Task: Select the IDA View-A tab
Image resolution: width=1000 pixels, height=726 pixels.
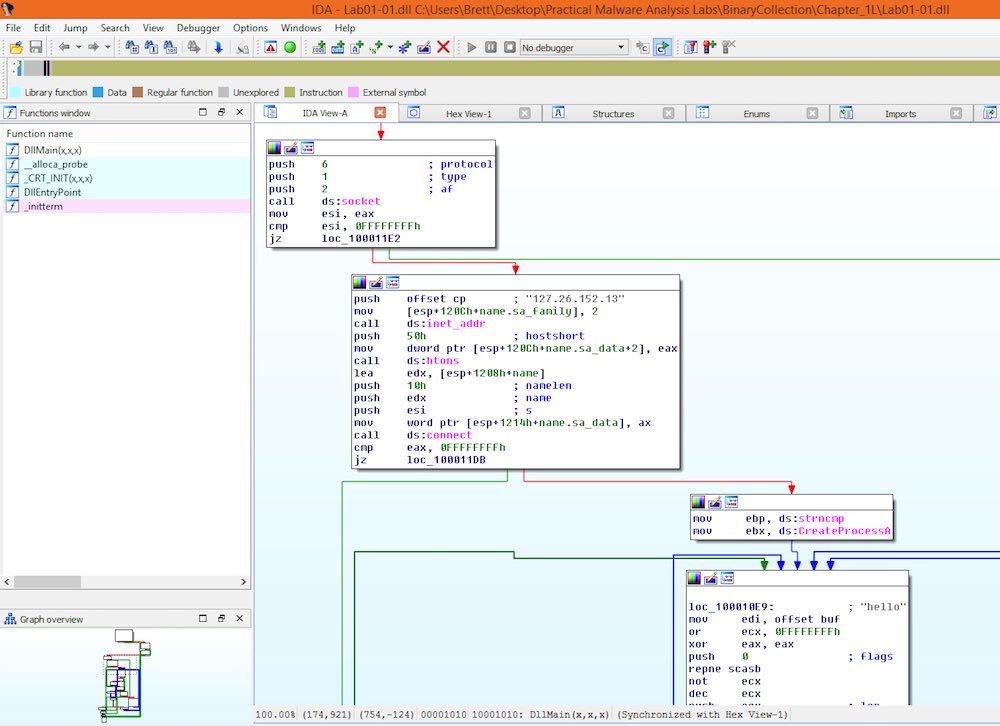Action: point(325,113)
